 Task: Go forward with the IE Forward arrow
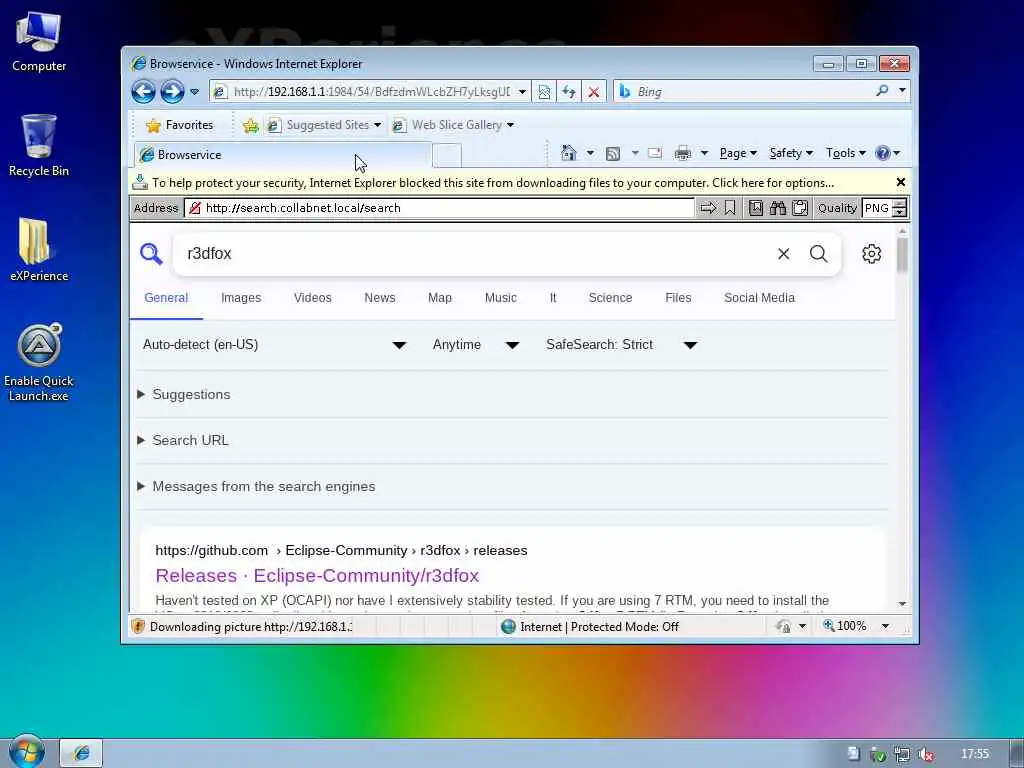172,91
